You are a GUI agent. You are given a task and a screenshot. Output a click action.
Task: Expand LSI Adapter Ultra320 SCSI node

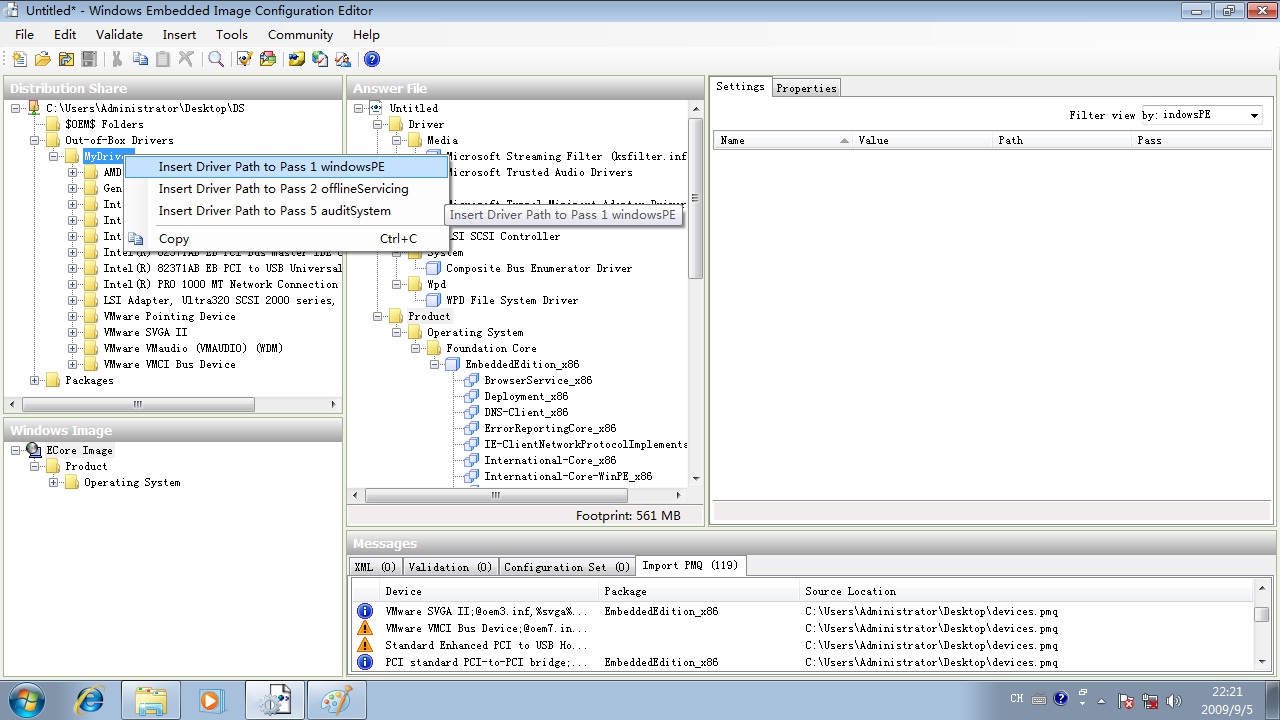(x=73, y=300)
